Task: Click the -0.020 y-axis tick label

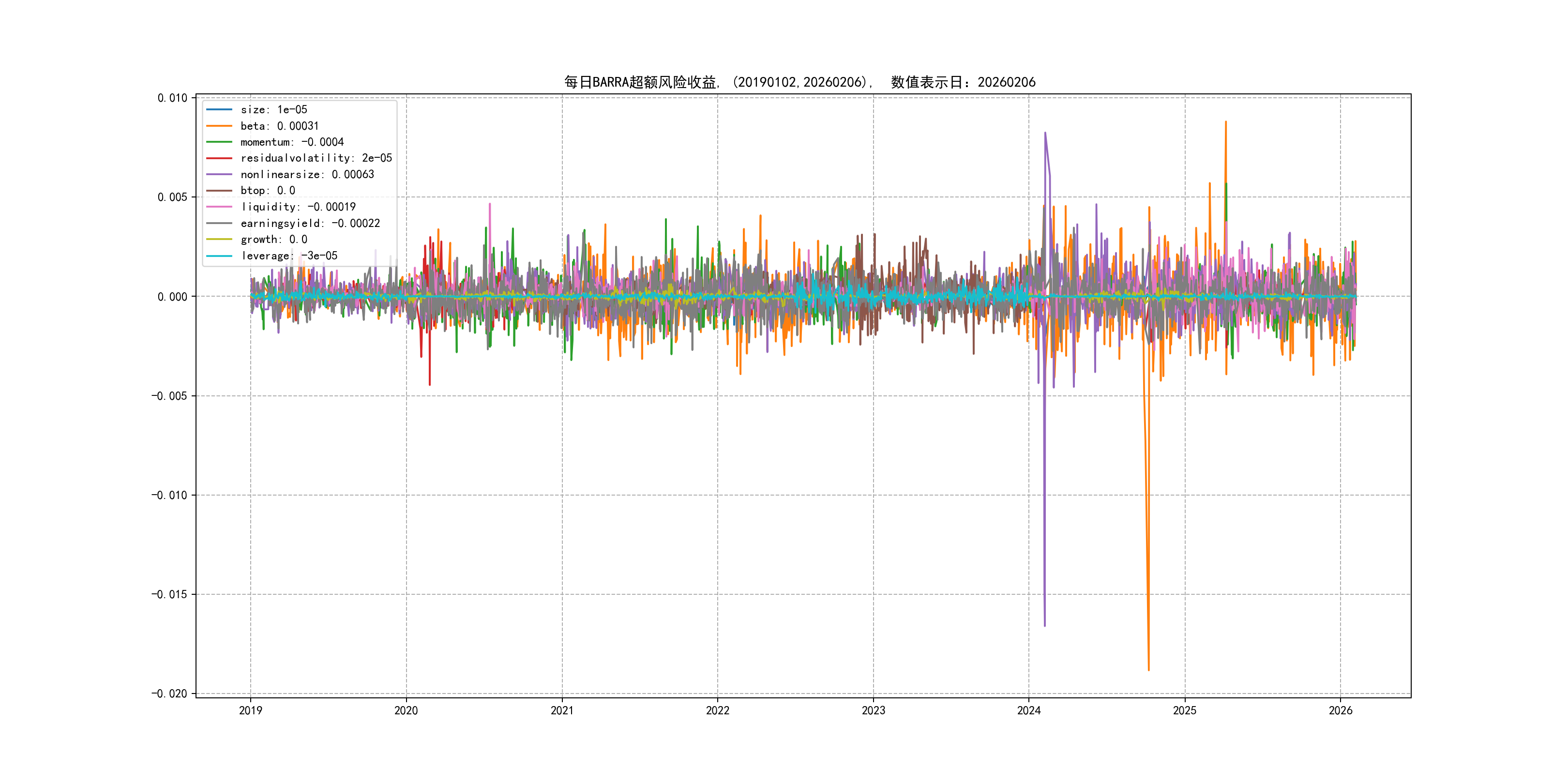Action: point(169,694)
